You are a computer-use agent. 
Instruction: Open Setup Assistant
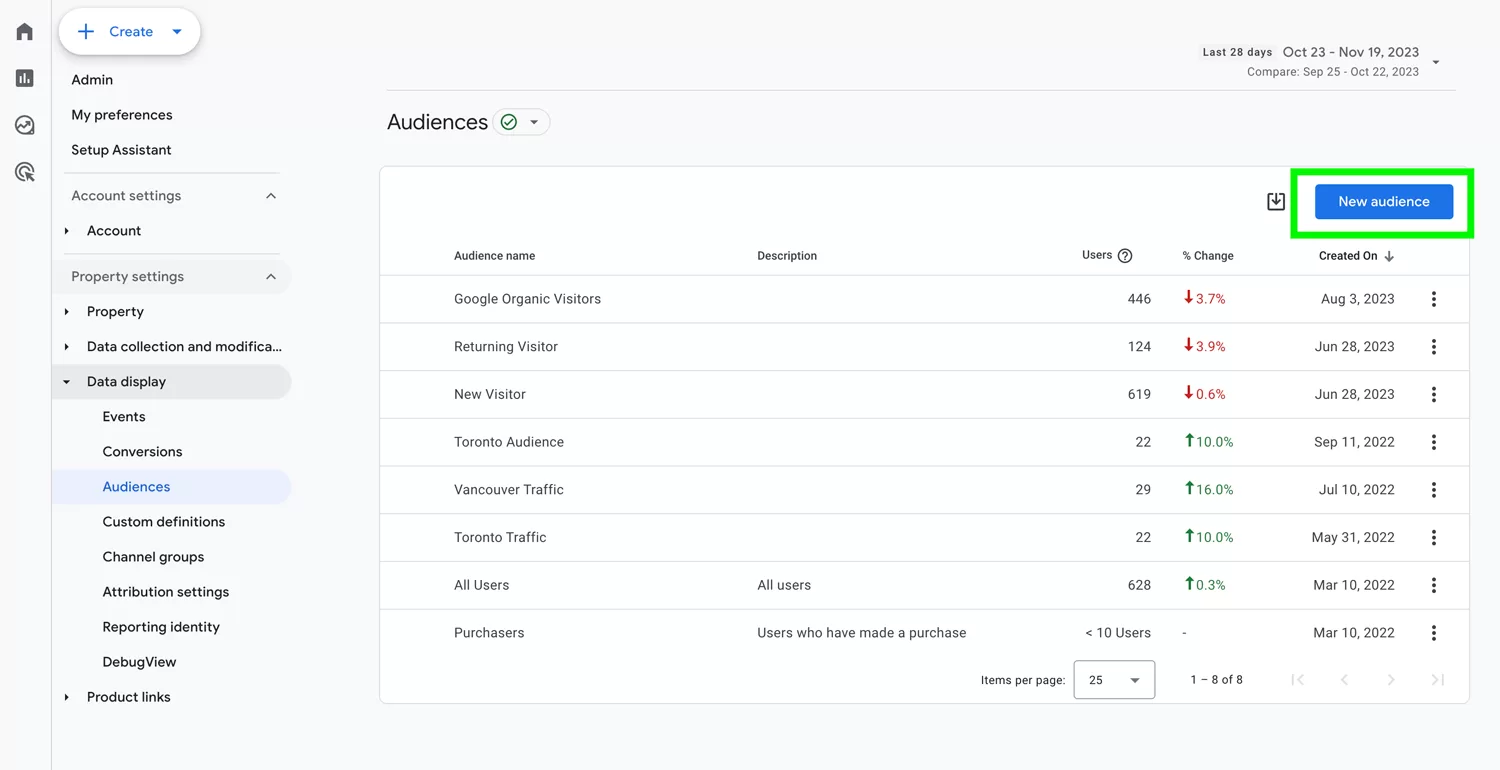click(x=121, y=150)
